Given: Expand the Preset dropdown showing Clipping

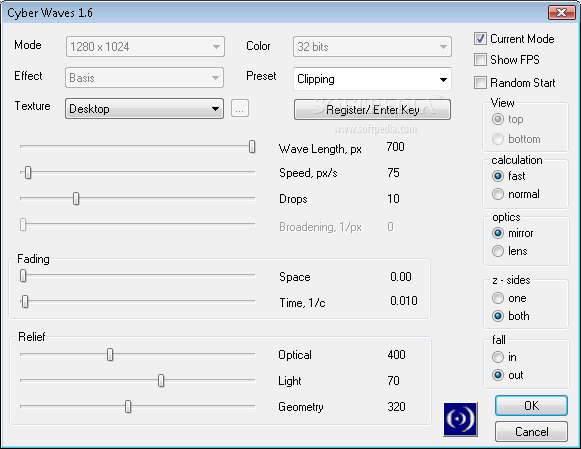Looking at the screenshot, I should [372, 79].
